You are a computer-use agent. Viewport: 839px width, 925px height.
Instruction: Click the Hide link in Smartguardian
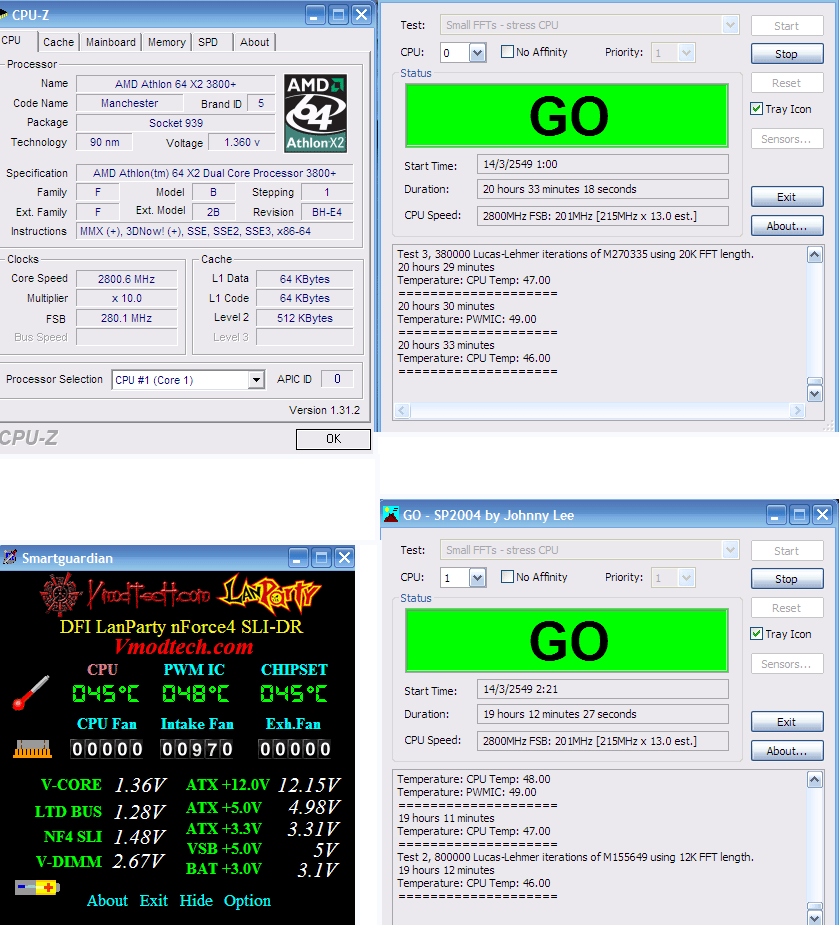[x=196, y=901]
